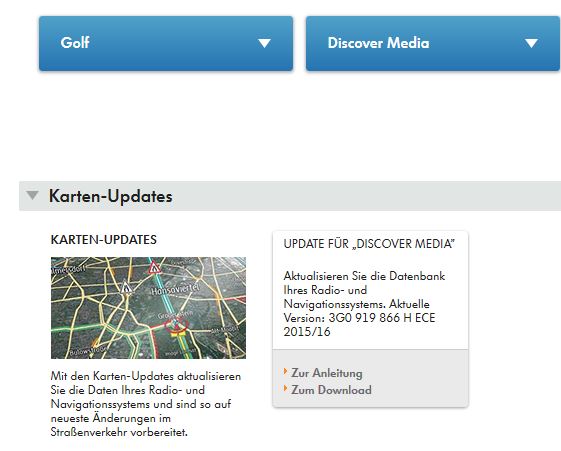The width and height of the screenshot is (561, 451).
Task: Open the Zur Anleitung link
Action: [327, 373]
